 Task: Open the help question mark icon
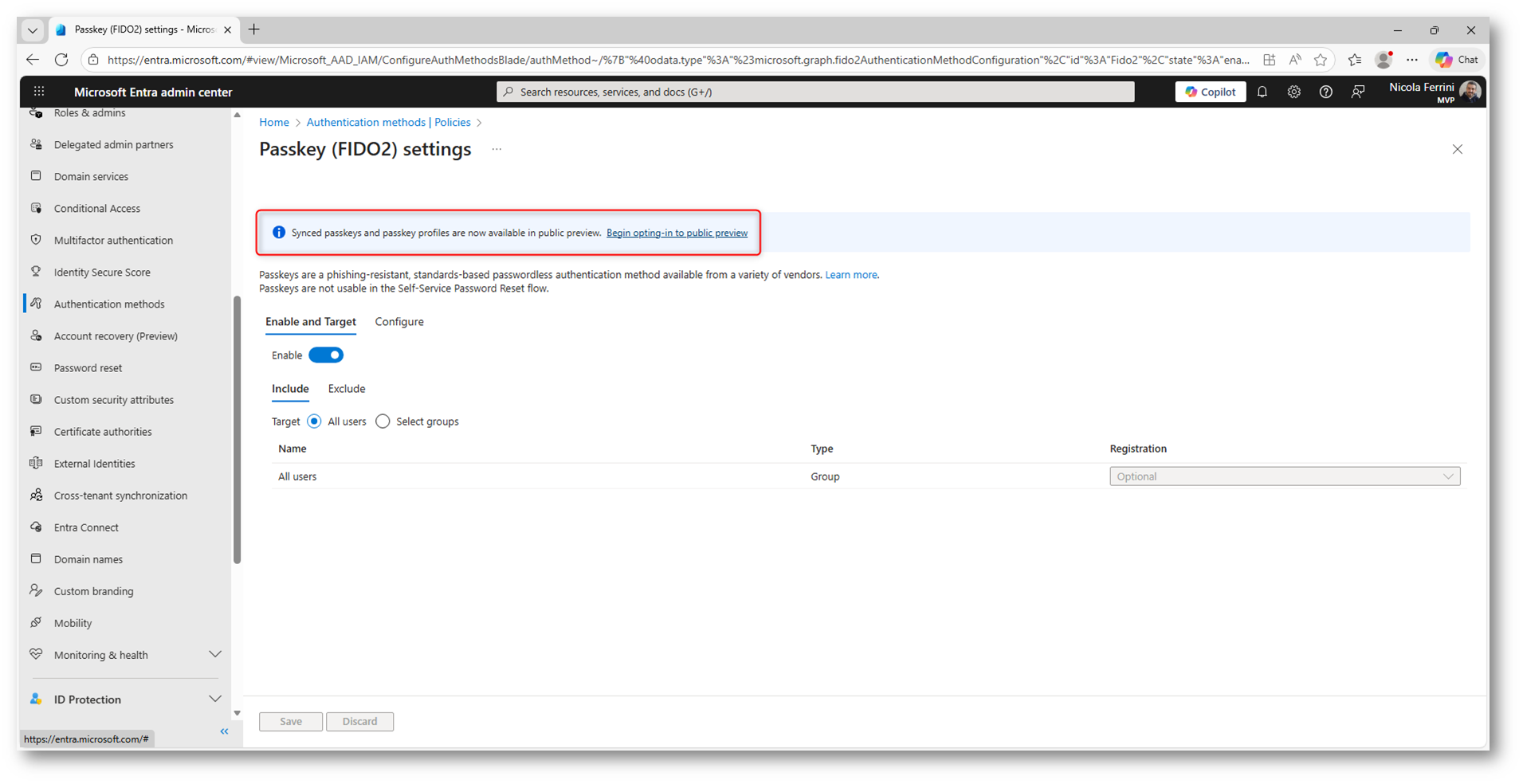click(1326, 92)
